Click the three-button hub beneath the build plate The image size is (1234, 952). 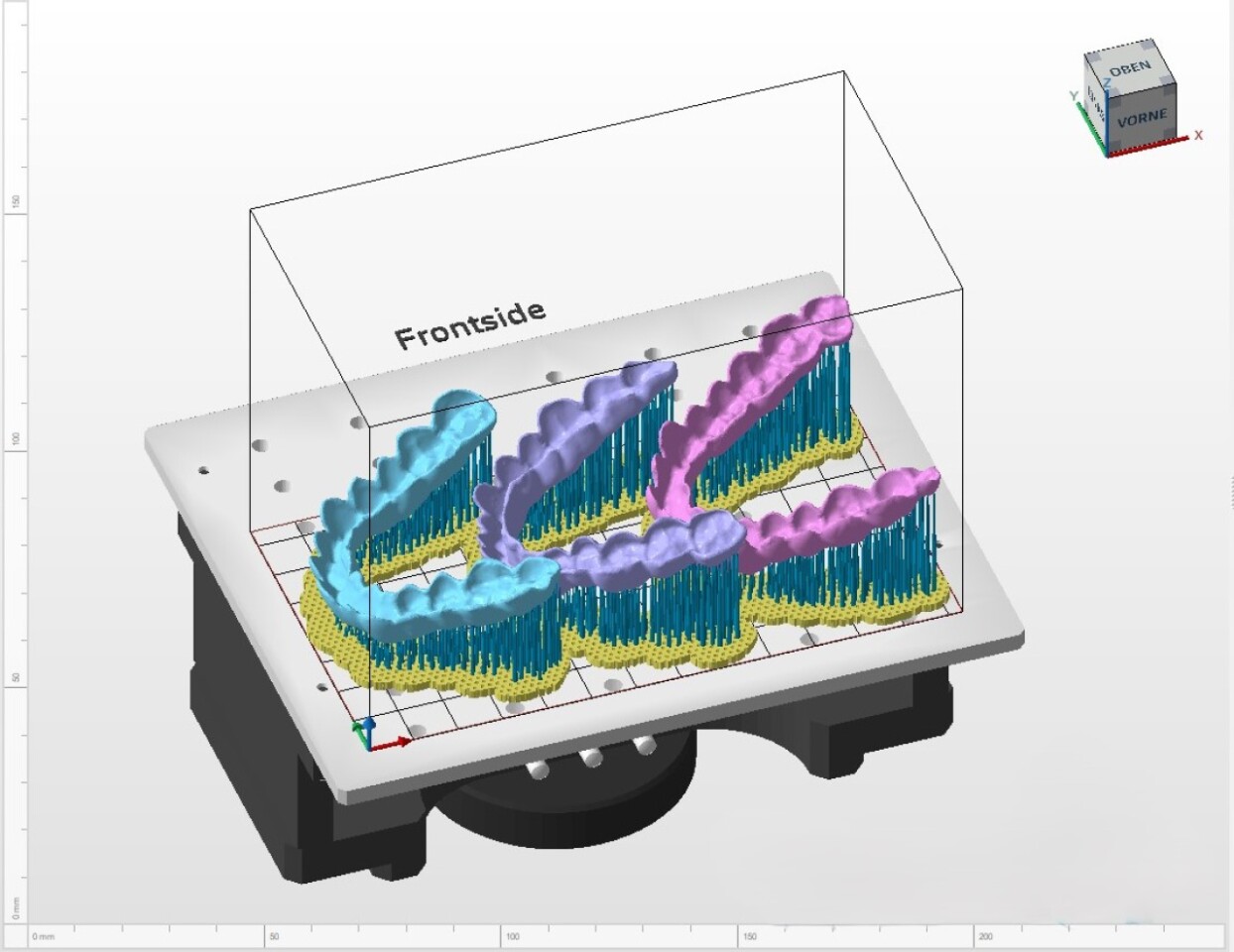pos(592,758)
